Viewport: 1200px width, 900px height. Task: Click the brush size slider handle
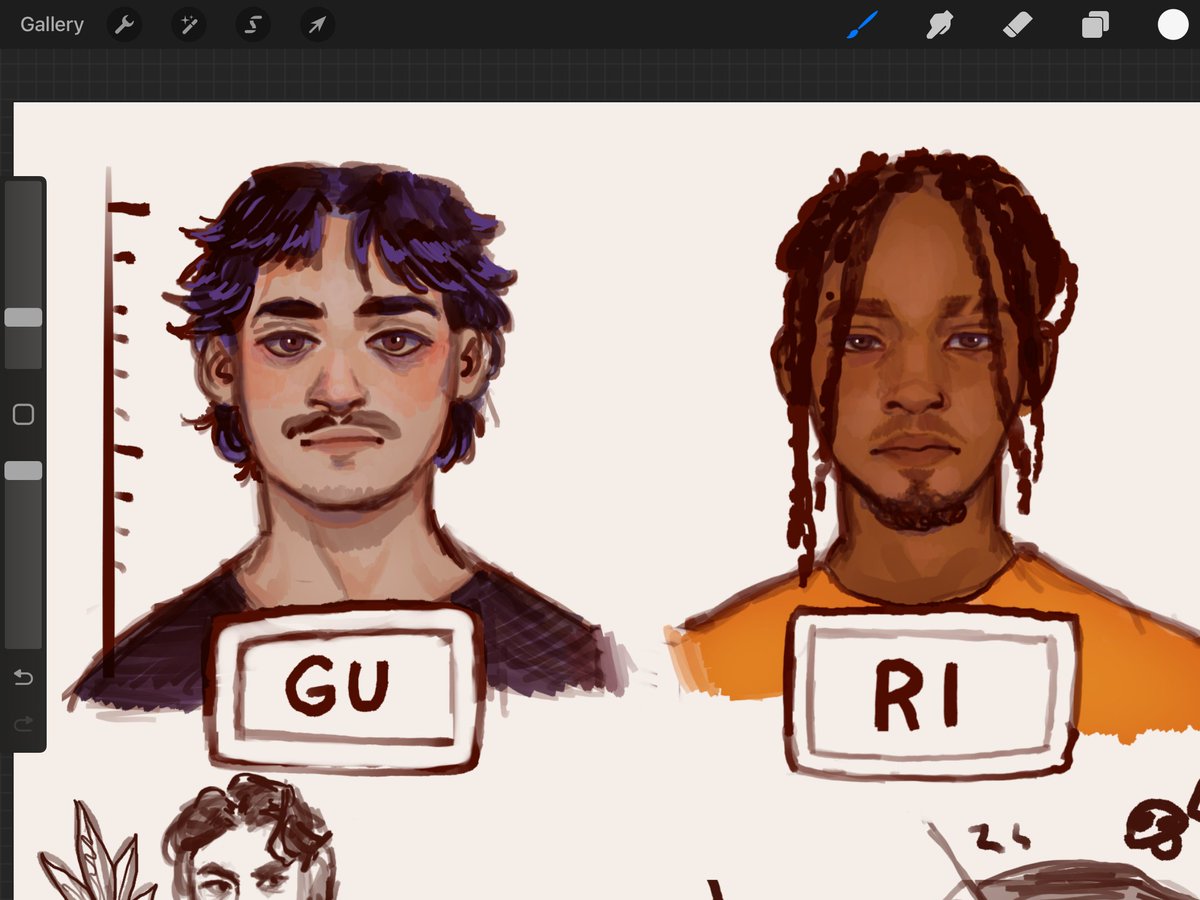click(x=23, y=317)
